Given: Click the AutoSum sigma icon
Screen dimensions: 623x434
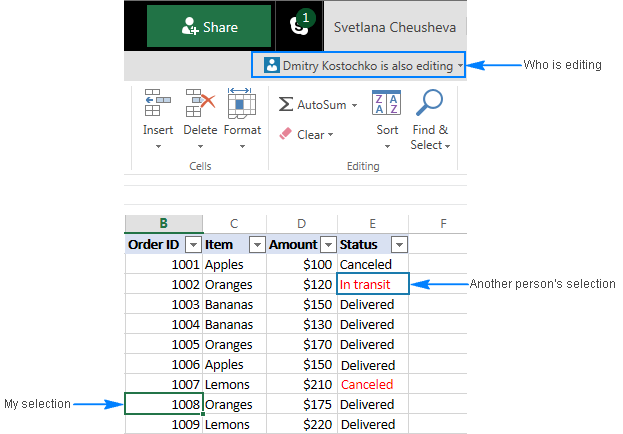Looking at the screenshot, I should [286, 104].
